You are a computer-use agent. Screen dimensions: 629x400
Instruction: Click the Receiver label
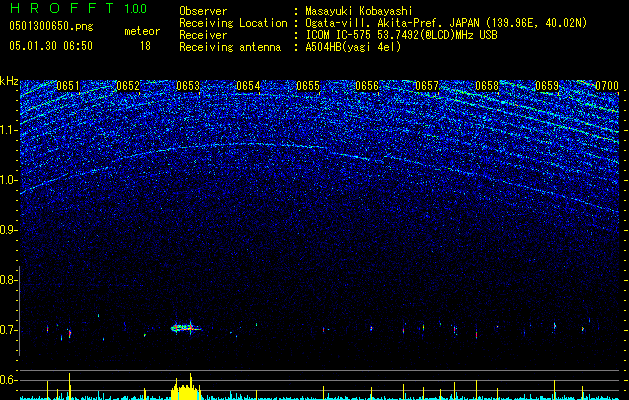pyautogui.click(x=203, y=35)
